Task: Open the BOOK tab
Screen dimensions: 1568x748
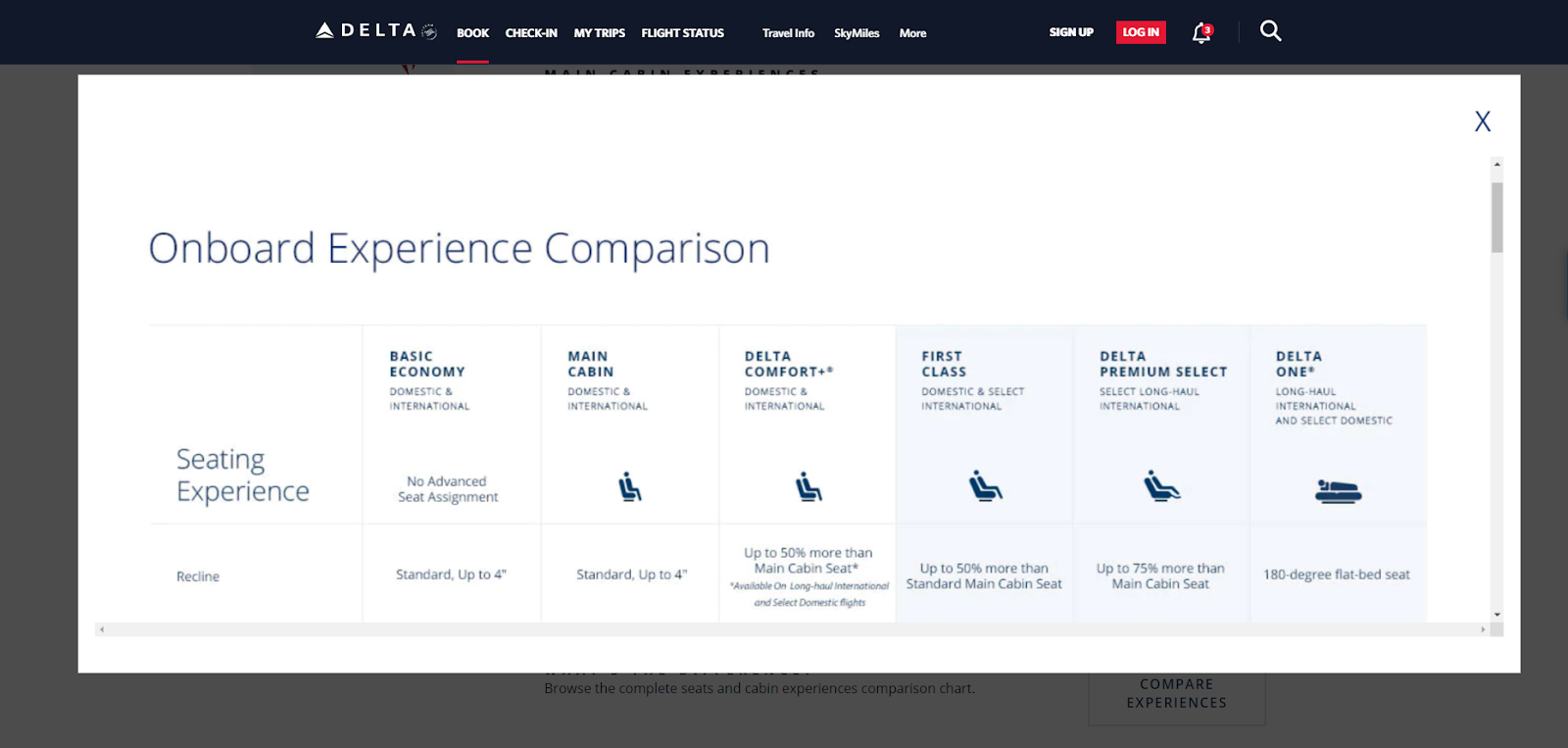Action: point(472,33)
